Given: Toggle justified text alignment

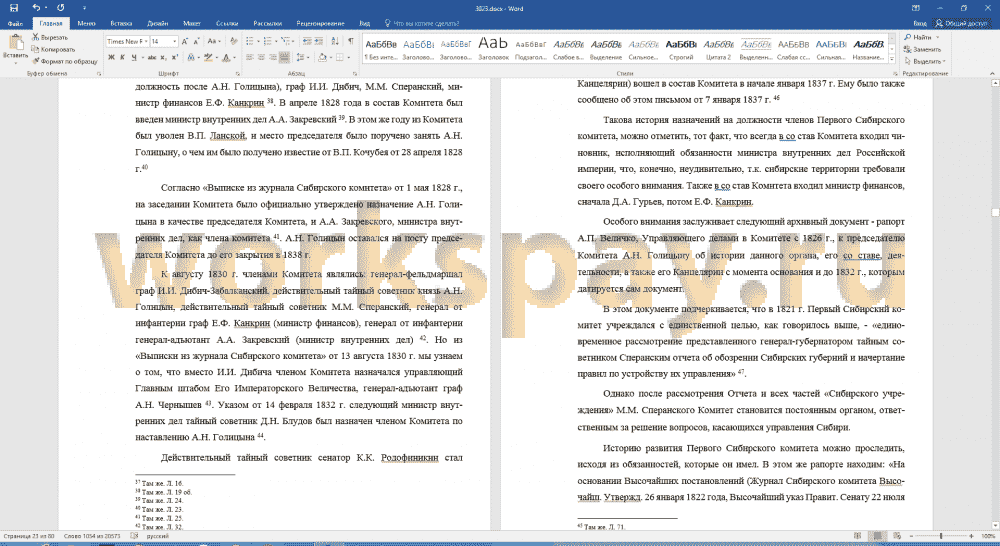Looking at the screenshot, I should 284,57.
